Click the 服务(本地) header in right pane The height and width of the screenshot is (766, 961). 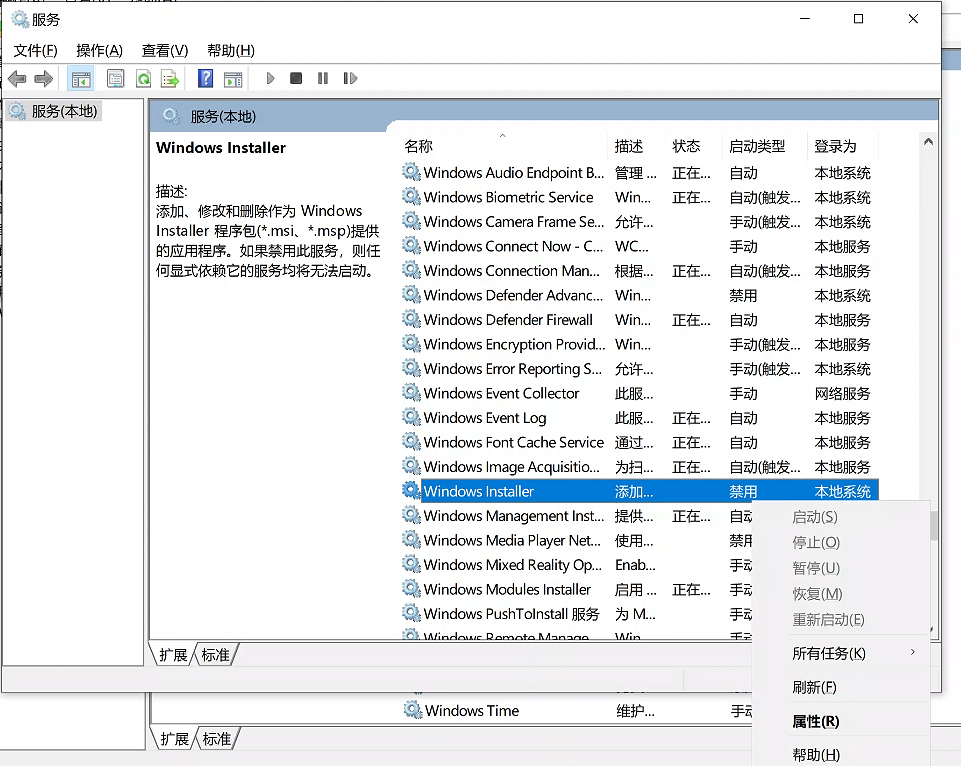coord(223,116)
